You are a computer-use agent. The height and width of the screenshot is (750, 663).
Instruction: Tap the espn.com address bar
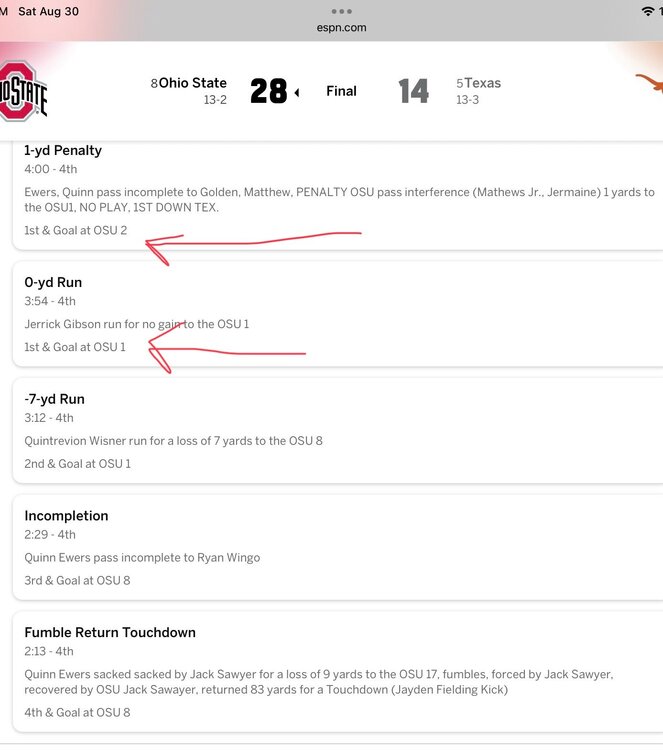pyautogui.click(x=341, y=28)
